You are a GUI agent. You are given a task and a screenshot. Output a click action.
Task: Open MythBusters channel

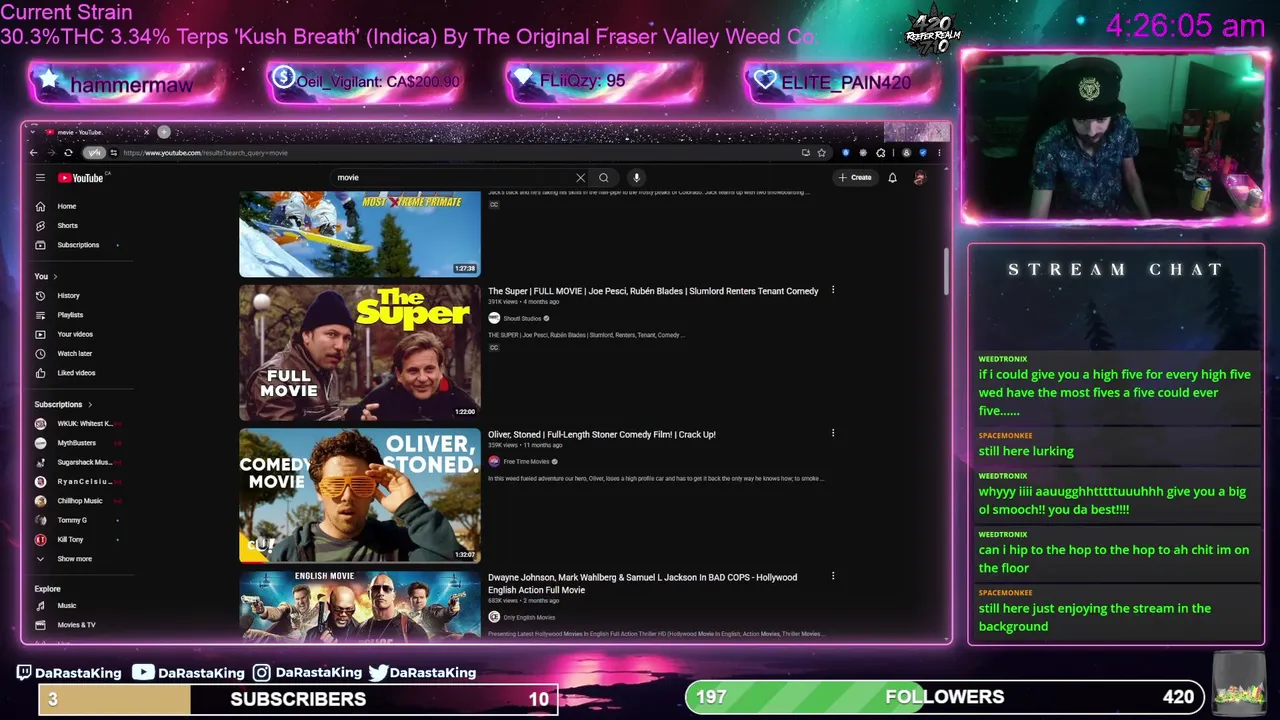pos(76,443)
